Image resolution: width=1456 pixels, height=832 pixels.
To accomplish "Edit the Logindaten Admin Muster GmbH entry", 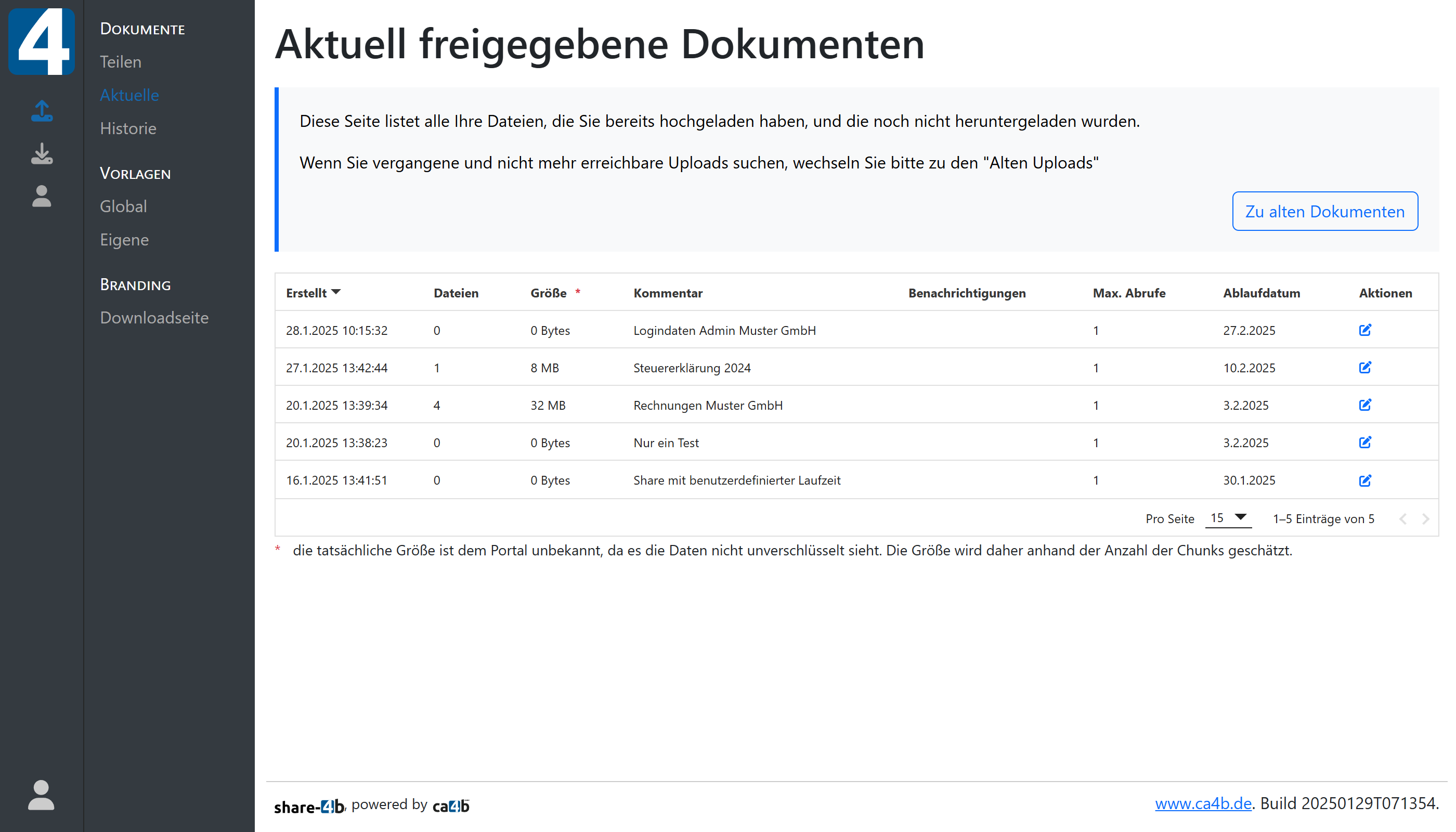I will click(x=1366, y=330).
